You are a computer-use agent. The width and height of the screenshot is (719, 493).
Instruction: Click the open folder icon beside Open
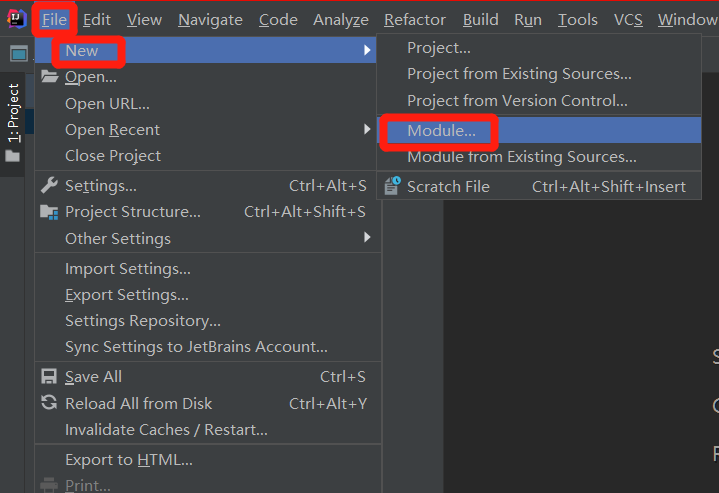[49, 77]
